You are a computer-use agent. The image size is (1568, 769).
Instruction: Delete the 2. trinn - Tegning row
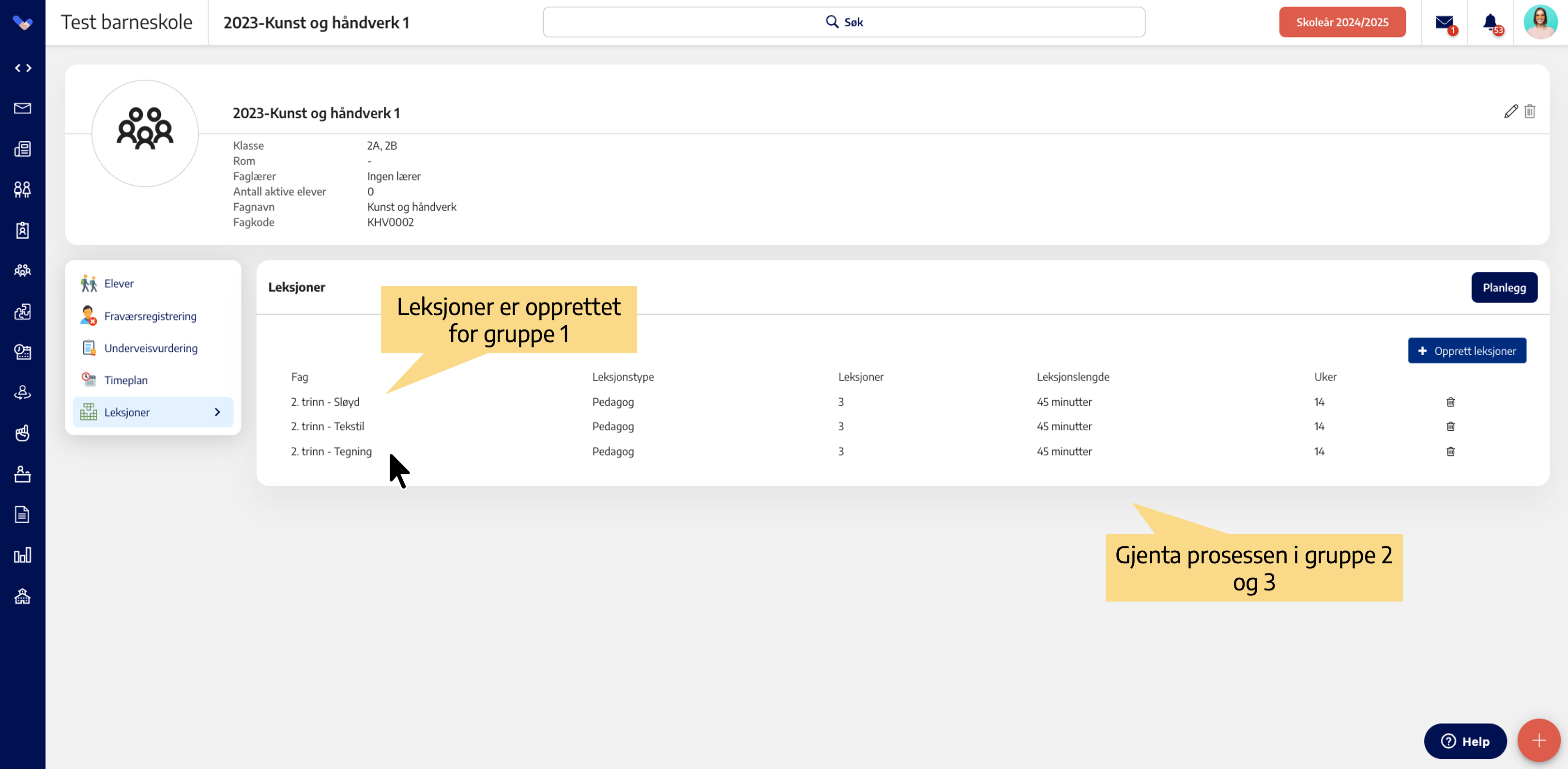(1450, 452)
